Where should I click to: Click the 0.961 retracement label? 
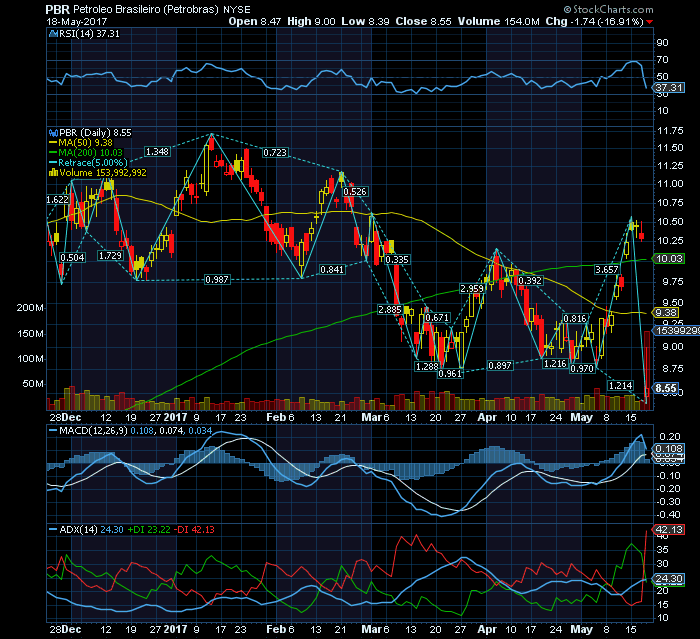pos(450,373)
